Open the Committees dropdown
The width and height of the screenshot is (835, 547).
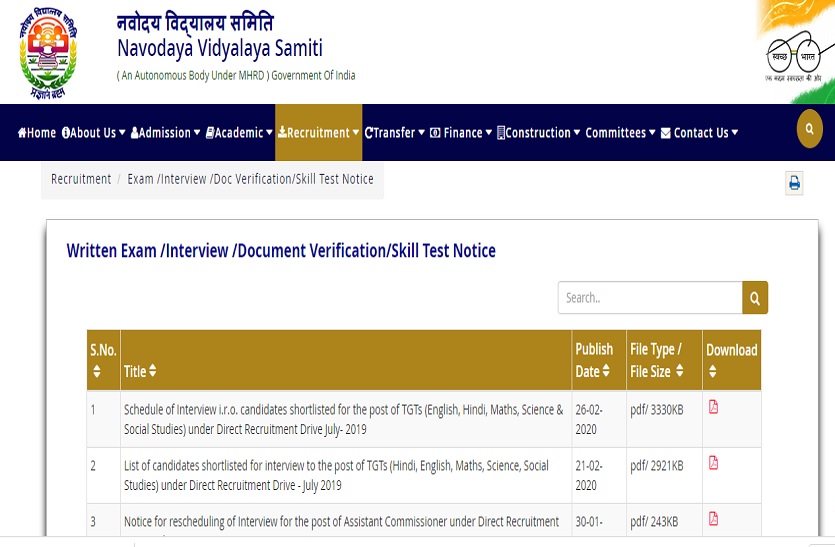coord(620,133)
